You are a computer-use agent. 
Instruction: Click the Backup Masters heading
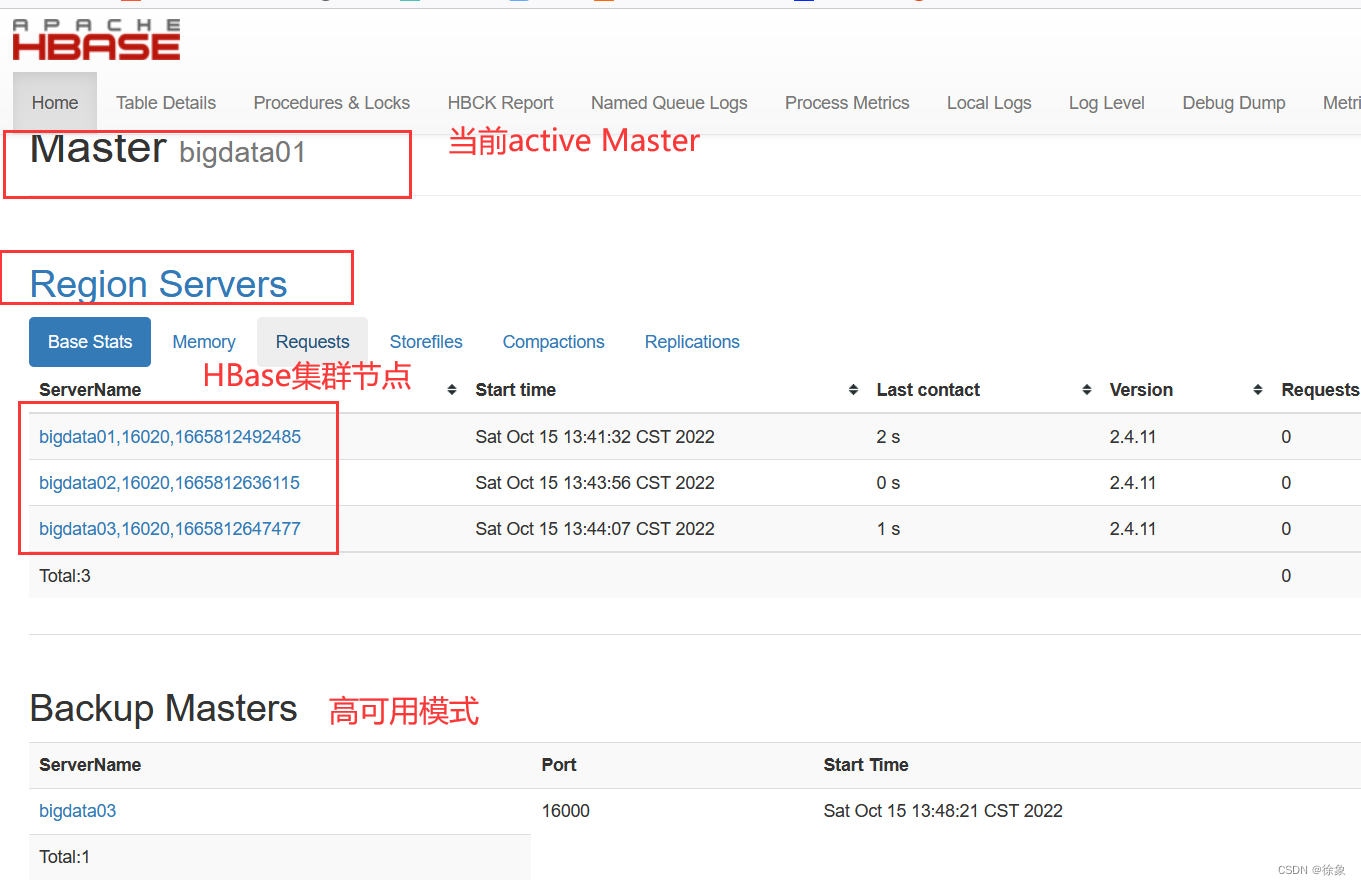(164, 708)
